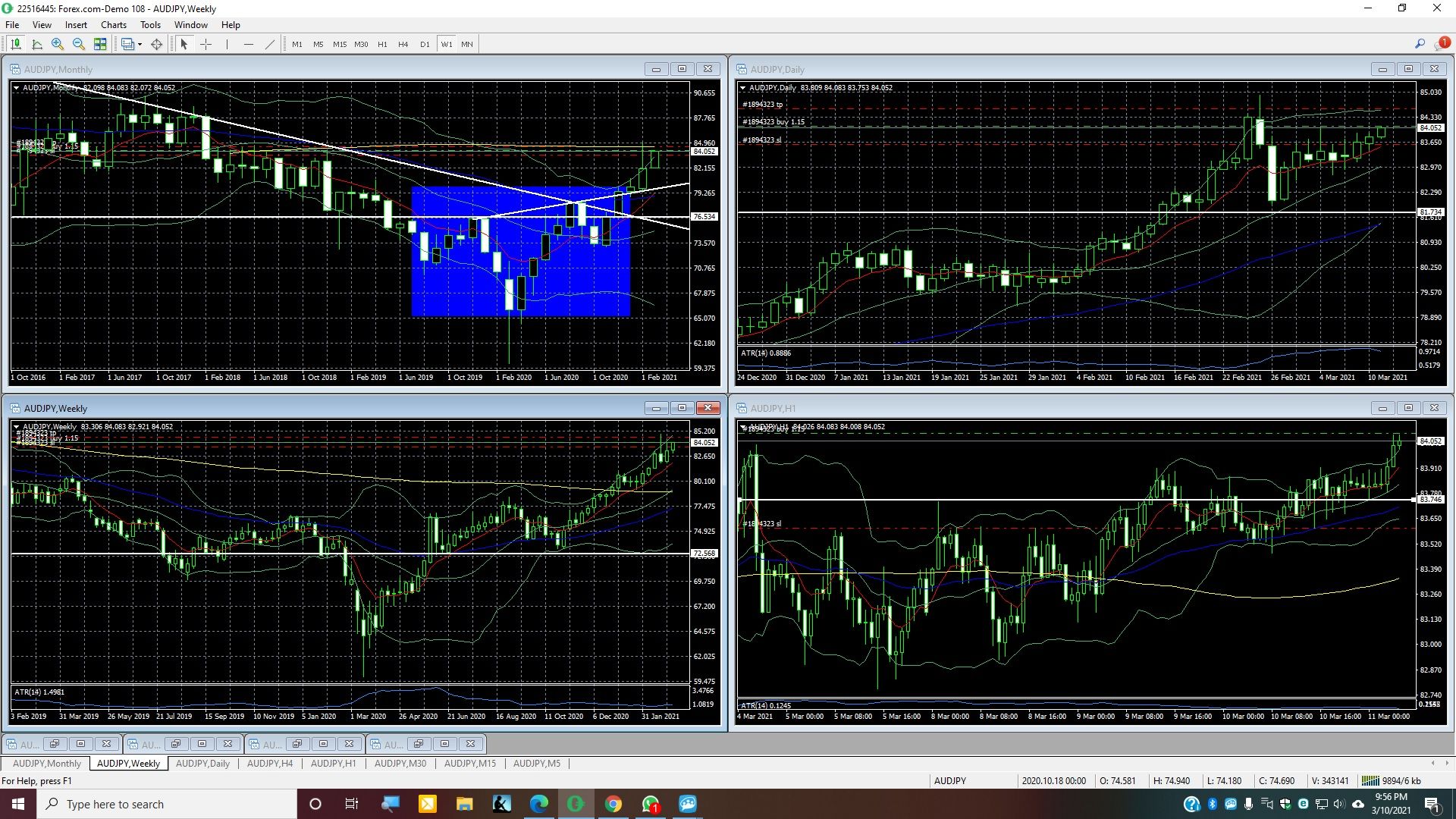Click the 76.534 price label on monthly chart

[704, 217]
